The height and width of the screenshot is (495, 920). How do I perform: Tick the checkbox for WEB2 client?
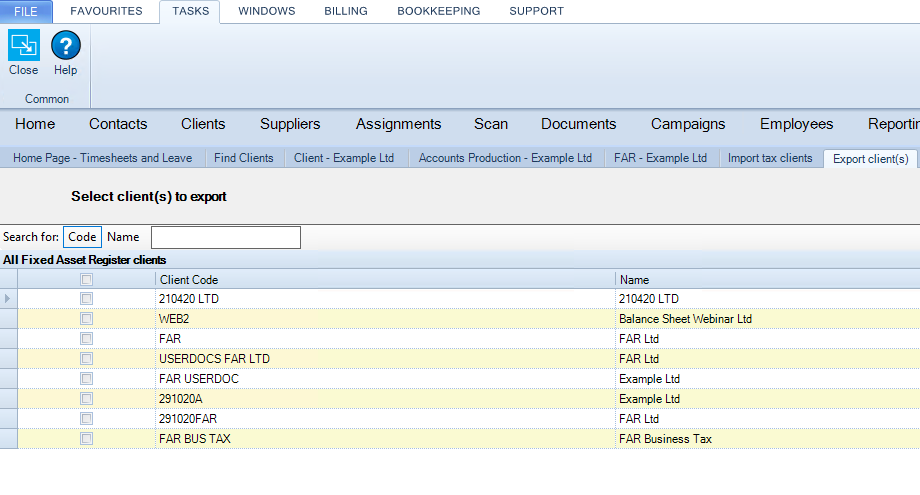click(x=86, y=318)
